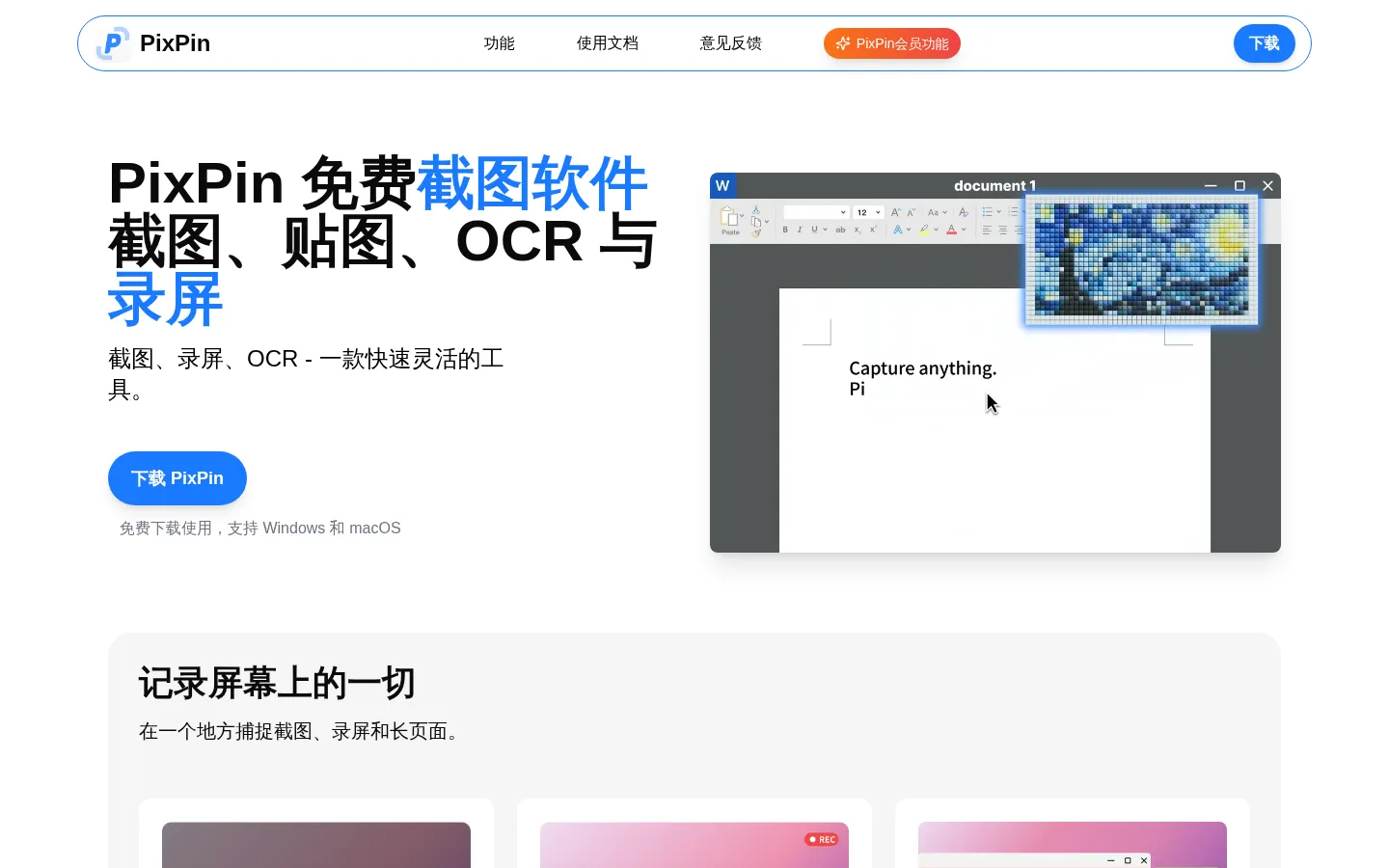Open the underline style dropdown arrow
The height and width of the screenshot is (868, 1389).
point(825,230)
